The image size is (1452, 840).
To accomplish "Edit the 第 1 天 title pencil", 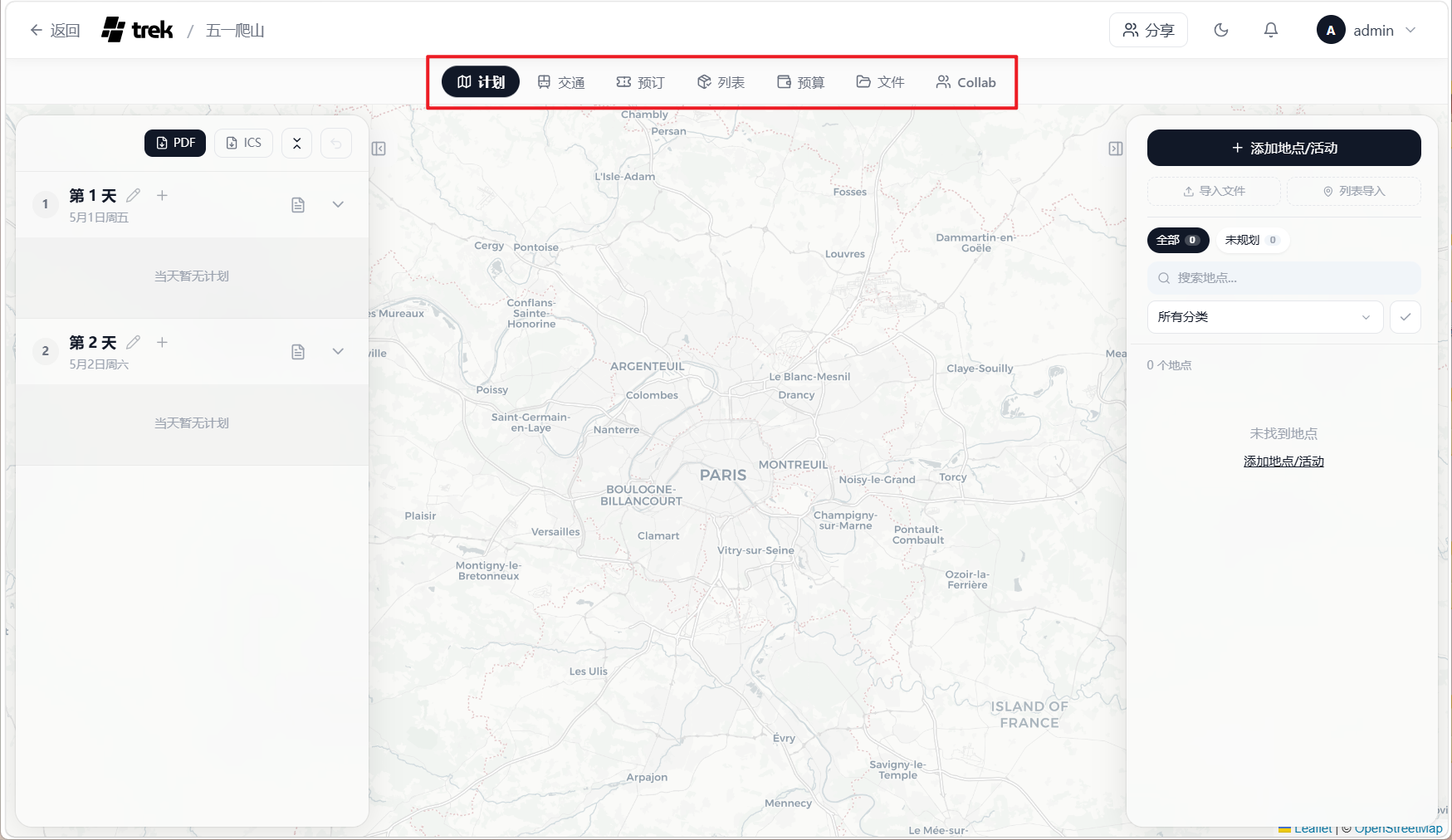I will pyautogui.click(x=134, y=195).
